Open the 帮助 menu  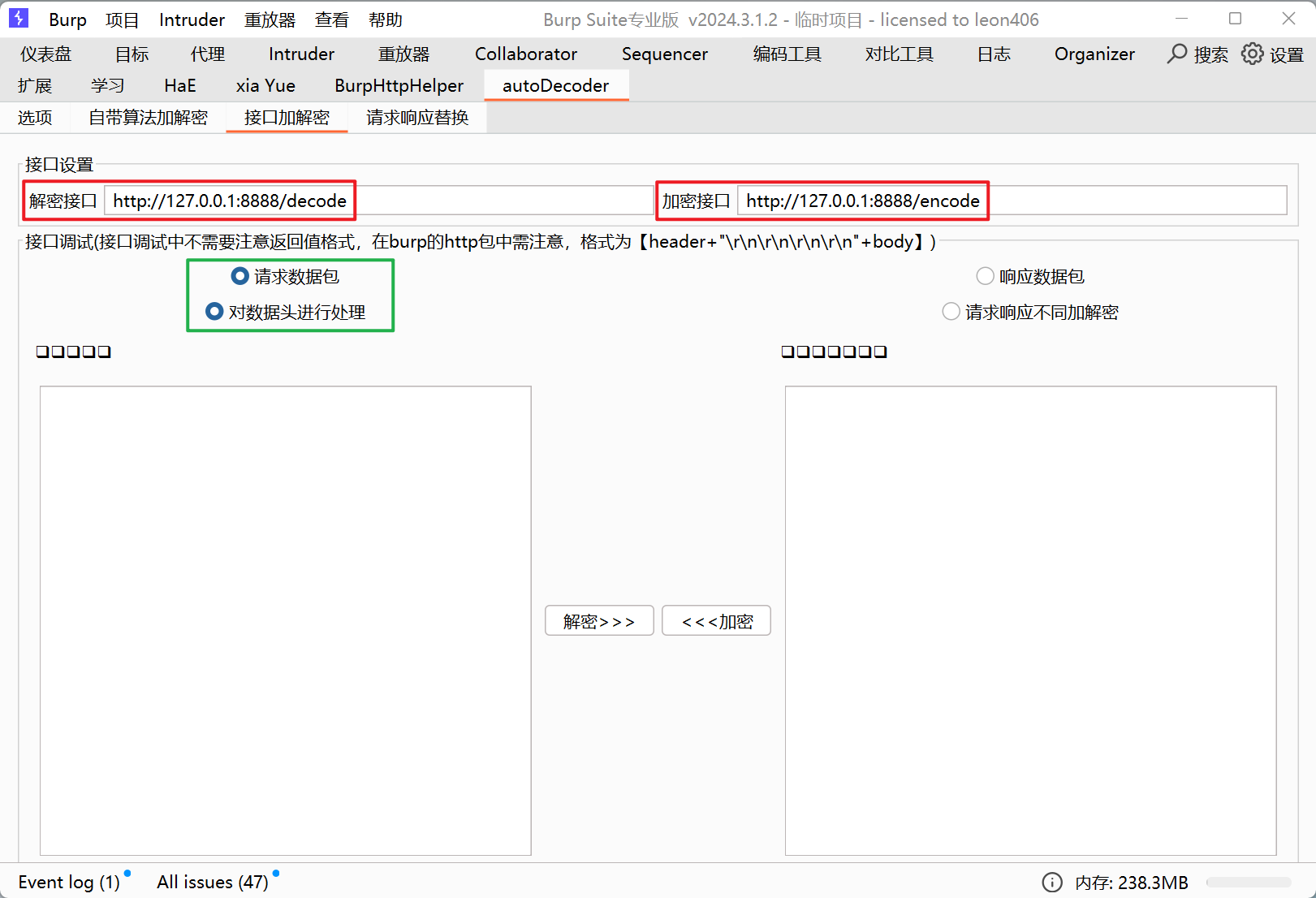(386, 19)
